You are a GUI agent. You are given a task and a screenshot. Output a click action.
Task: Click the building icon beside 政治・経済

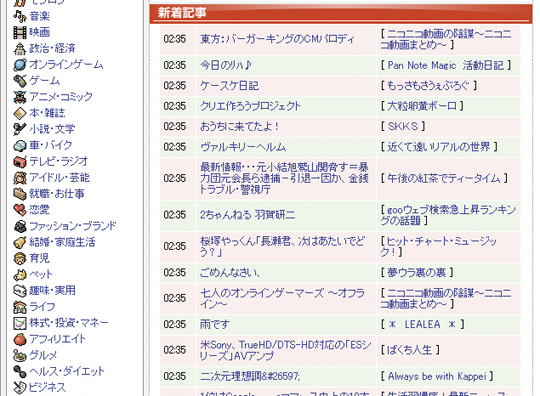[20, 49]
